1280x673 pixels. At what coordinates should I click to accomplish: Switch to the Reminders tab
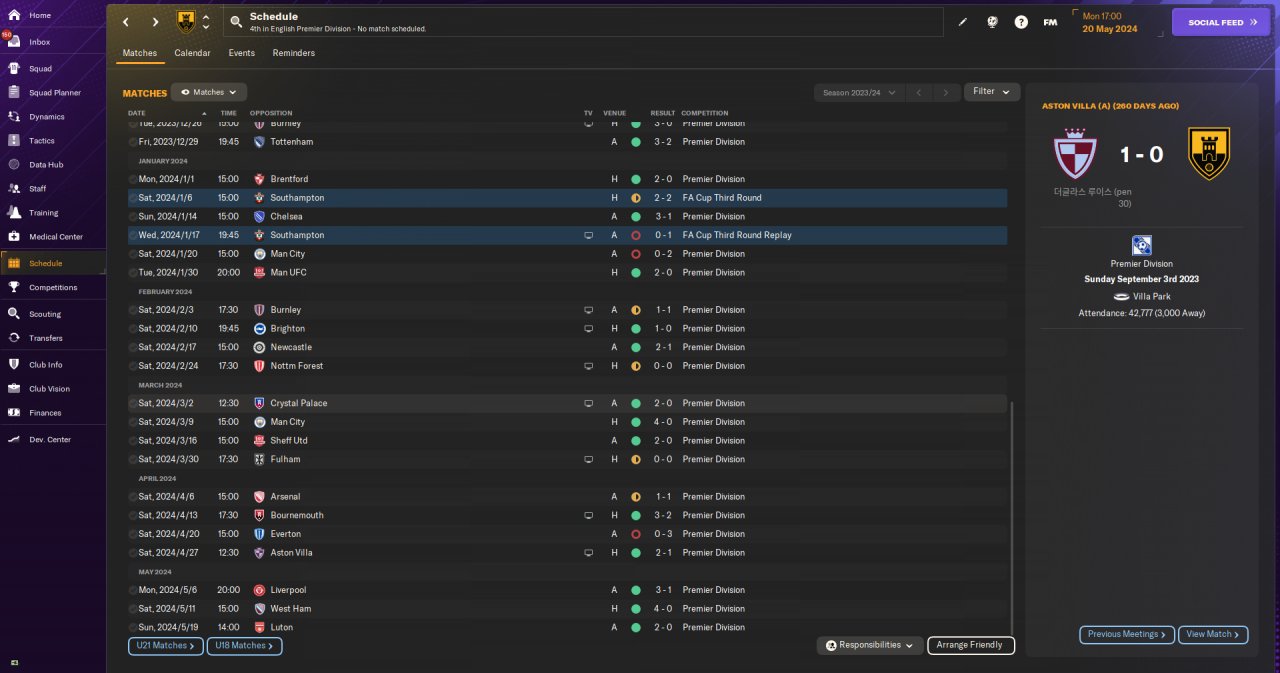click(294, 53)
